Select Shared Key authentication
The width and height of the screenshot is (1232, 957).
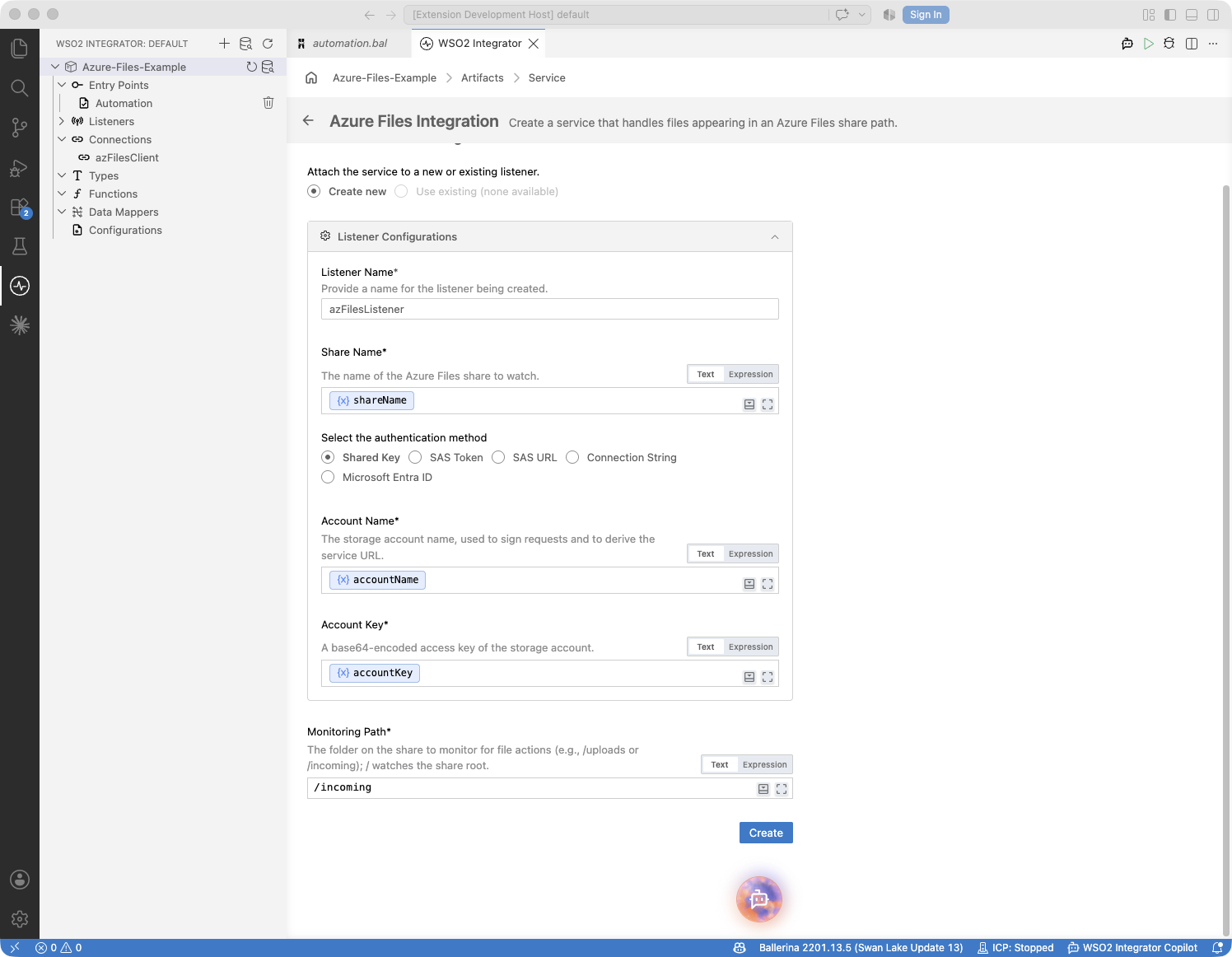[328, 457]
